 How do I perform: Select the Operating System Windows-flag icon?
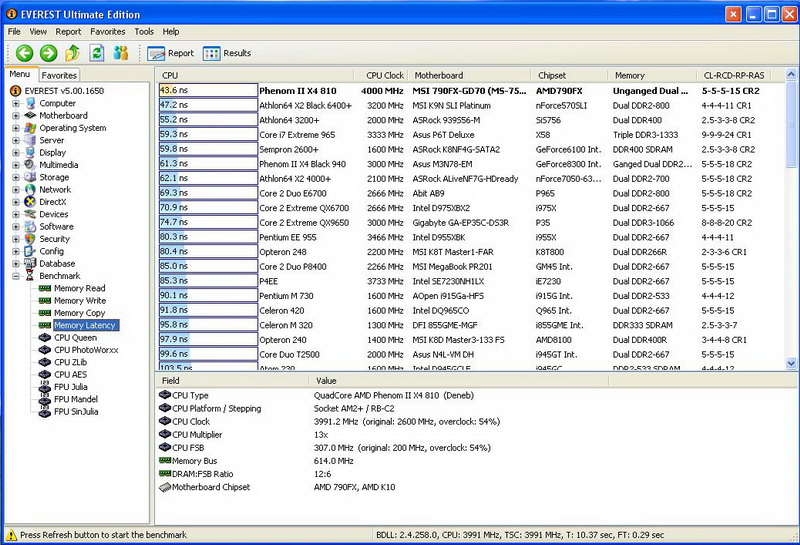31,128
